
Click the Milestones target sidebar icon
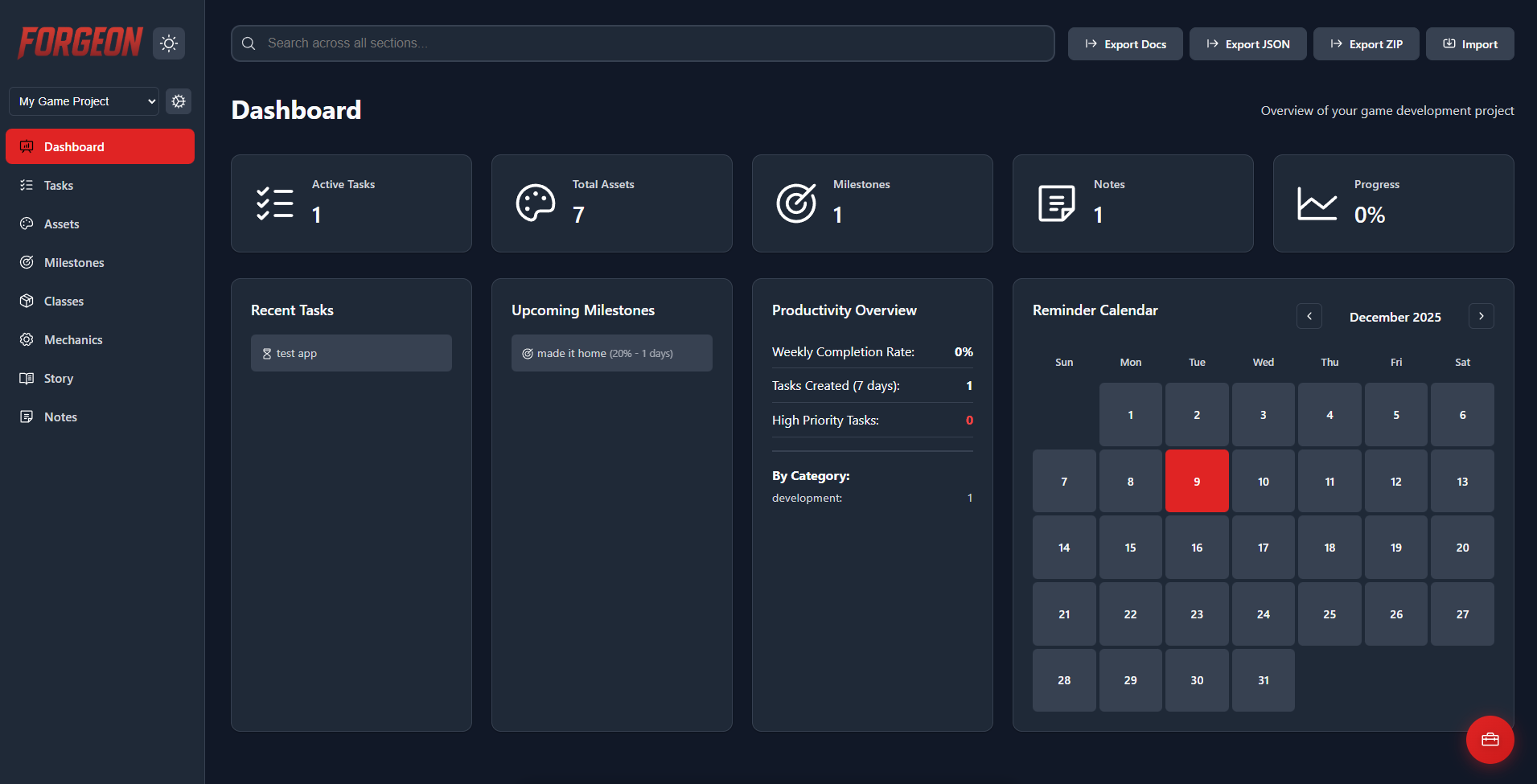[x=27, y=262]
